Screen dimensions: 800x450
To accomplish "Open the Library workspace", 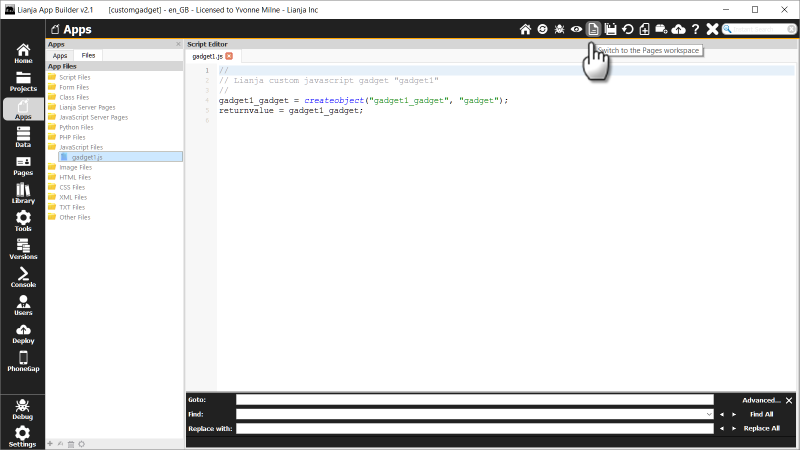I will tap(23, 193).
